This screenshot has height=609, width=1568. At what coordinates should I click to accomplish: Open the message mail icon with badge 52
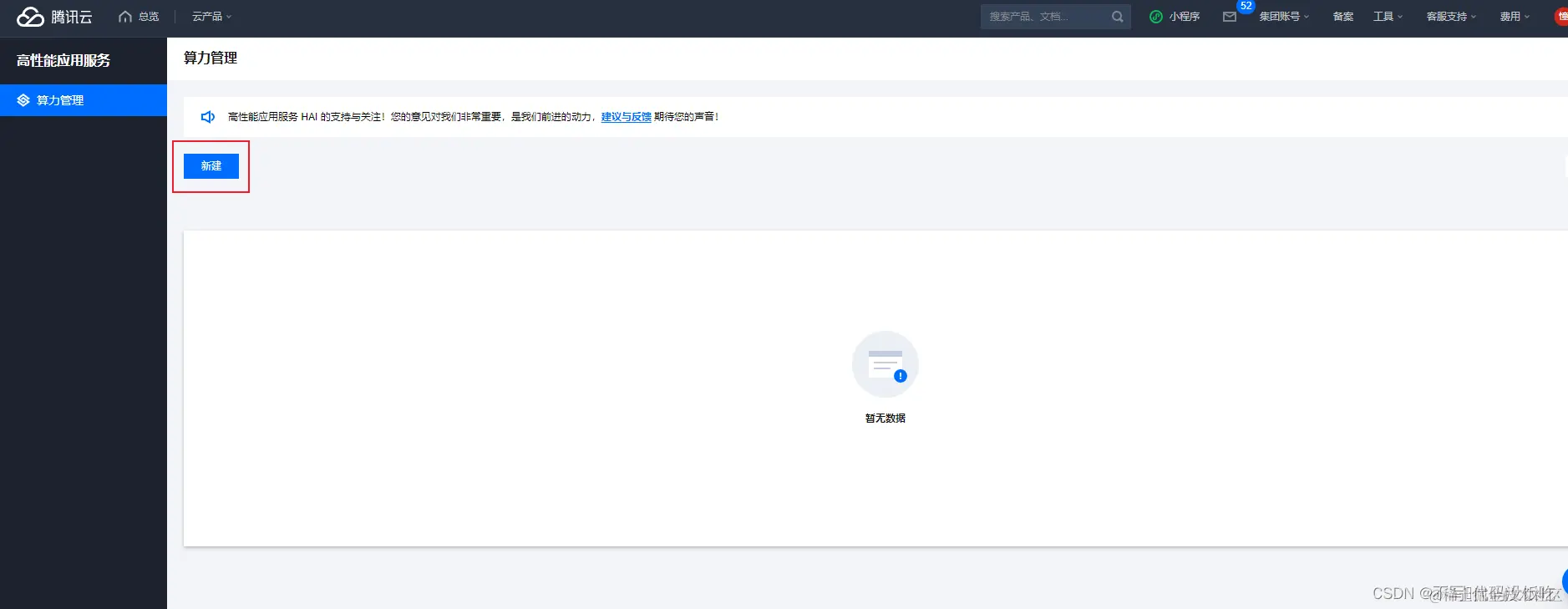[x=1230, y=17]
